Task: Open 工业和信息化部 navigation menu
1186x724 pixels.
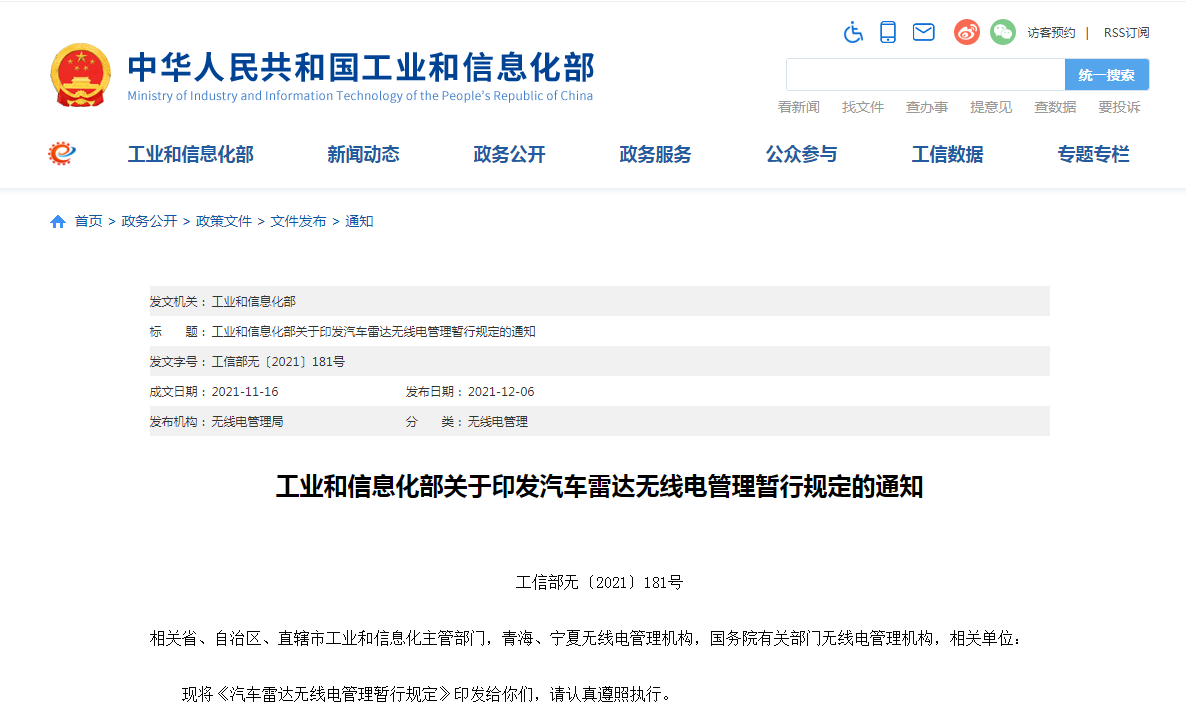Action: click(191, 154)
